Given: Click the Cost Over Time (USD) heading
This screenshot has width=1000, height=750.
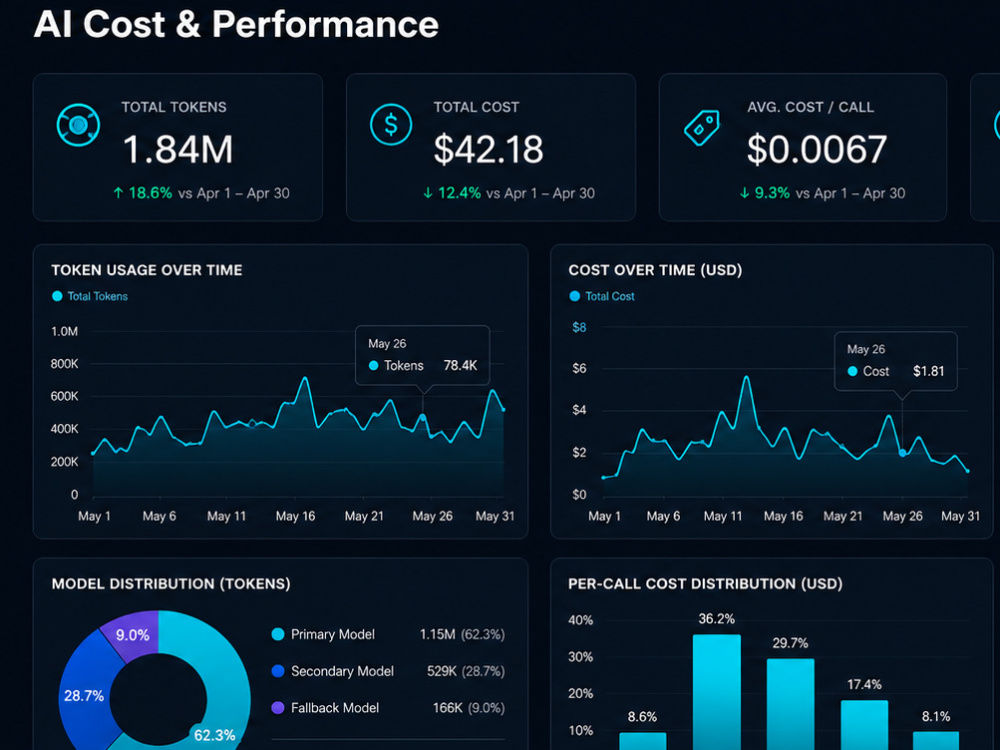Looking at the screenshot, I should 655,270.
